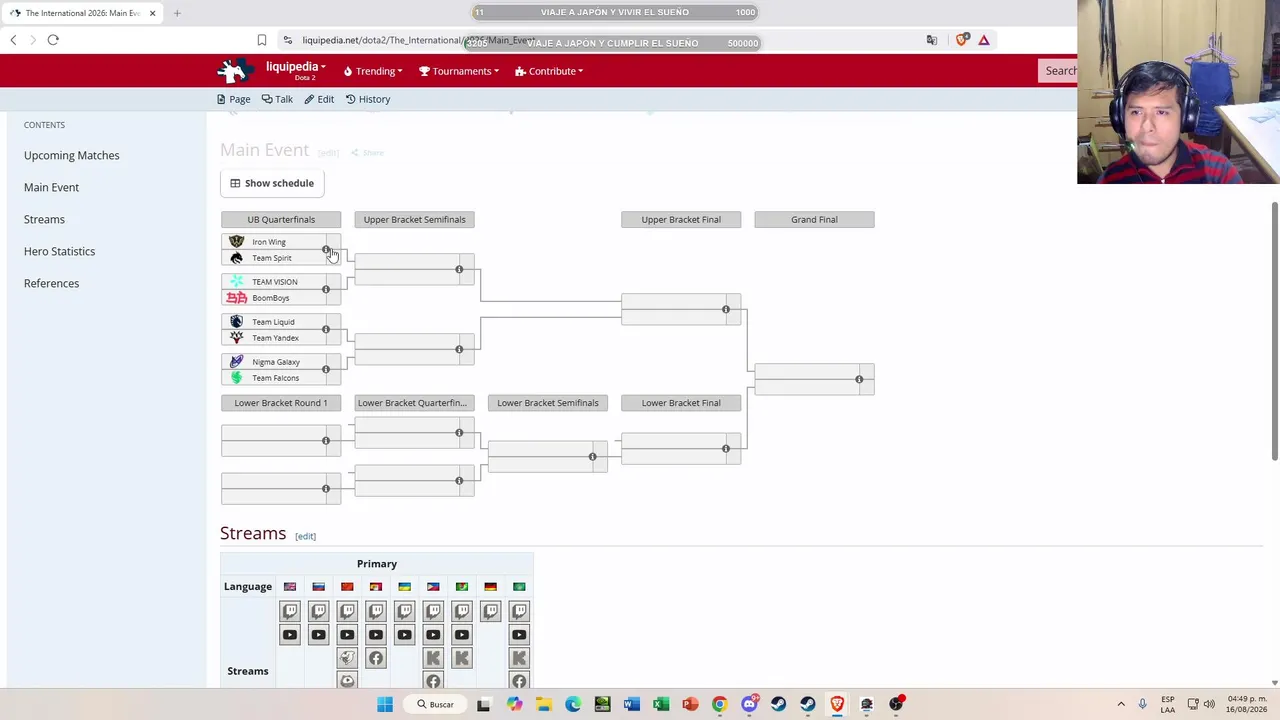Screen dimensions: 1280x720
Task: Select the Page tab
Action: [233, 99]
